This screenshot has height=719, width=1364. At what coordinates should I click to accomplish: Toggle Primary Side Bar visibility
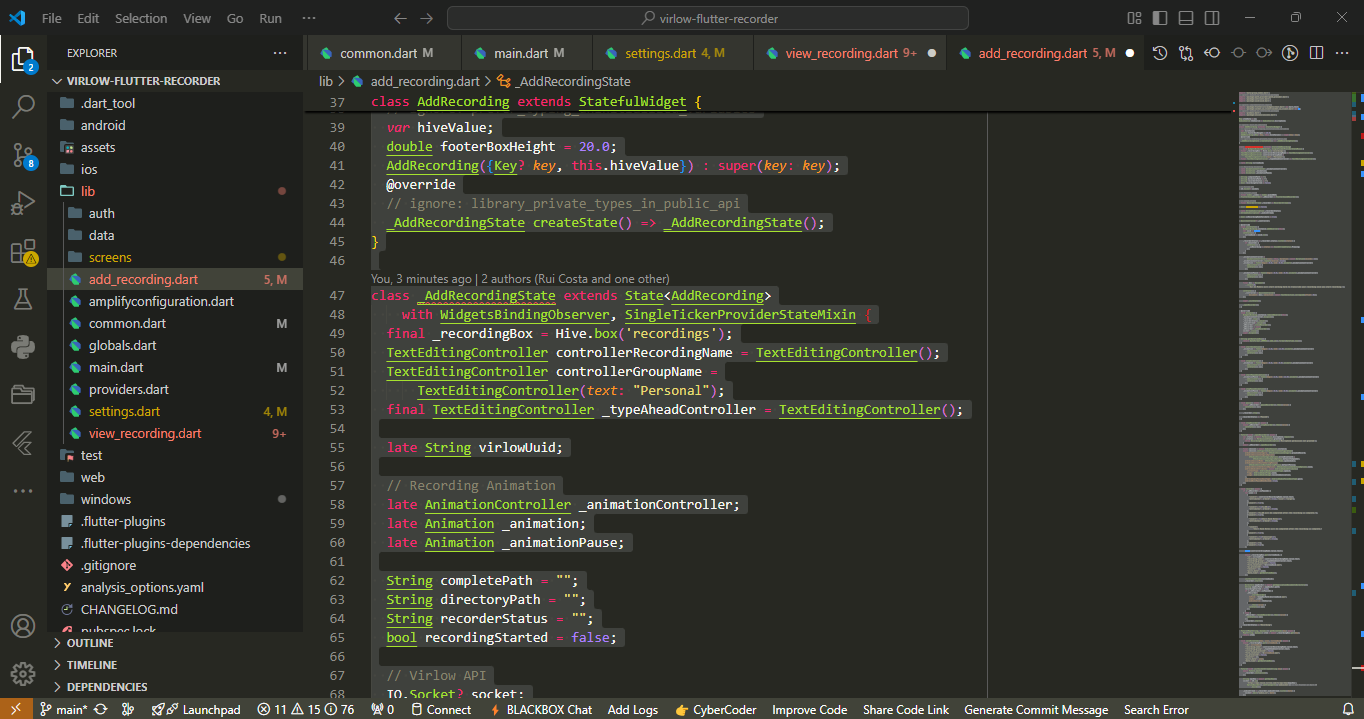pyautogui.click(x=1160, y=18)
